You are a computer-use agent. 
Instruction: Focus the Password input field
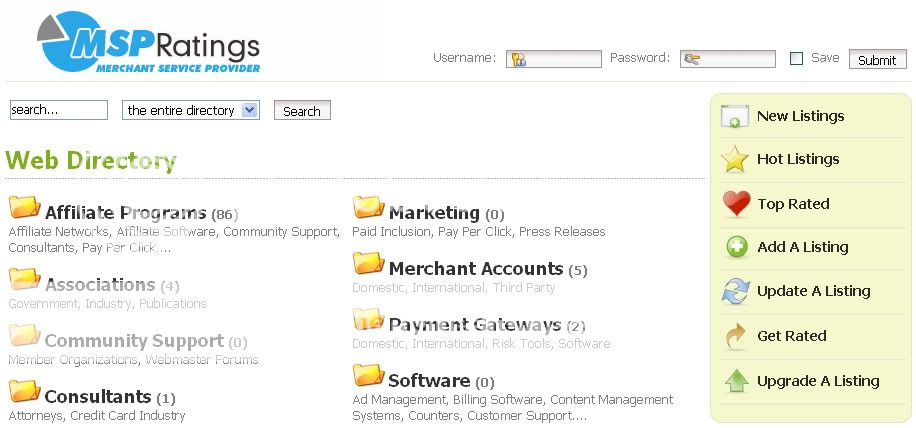point(727,59)
